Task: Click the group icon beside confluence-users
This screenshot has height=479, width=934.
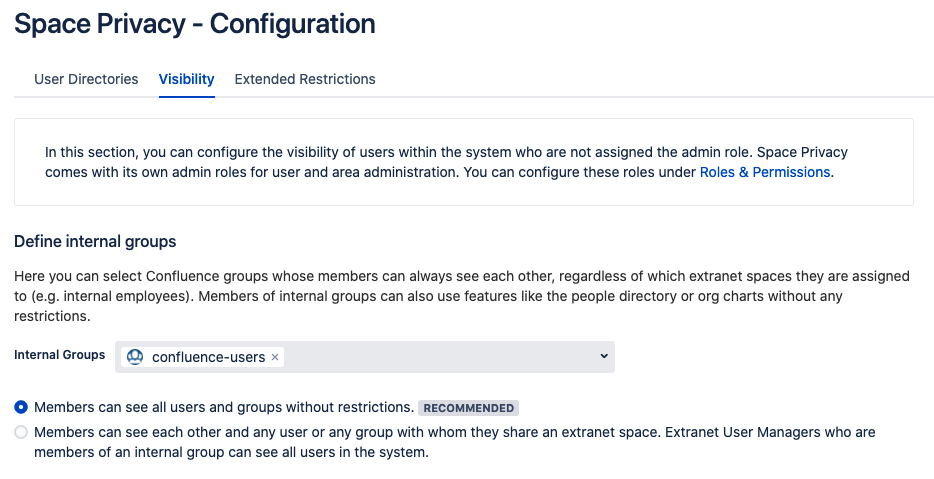Action: pyautogui.click(x=135, y=357)
